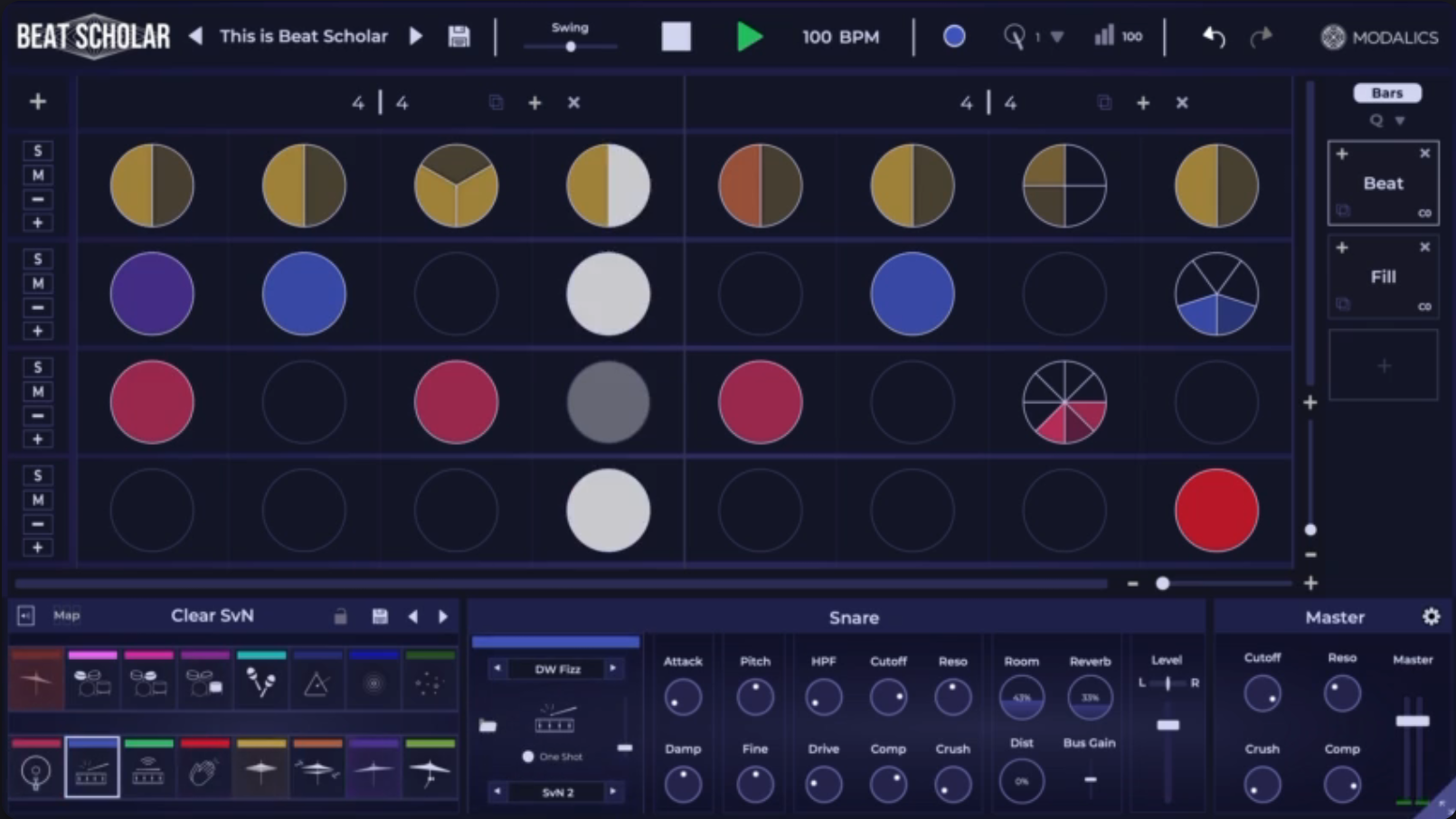Select the maracas shaker drum pad

[260, 682]
